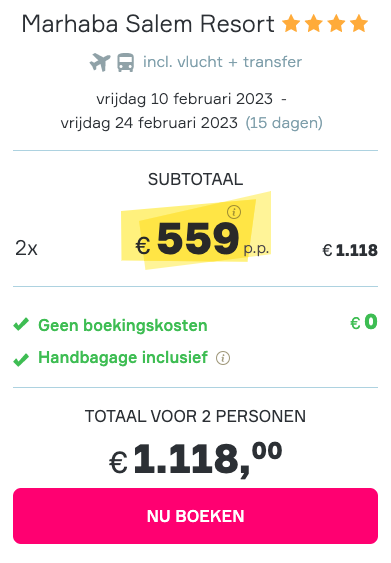Click the airplane flight icon
The height and width of the screenshot is (563, 391).
click(100, 62)
